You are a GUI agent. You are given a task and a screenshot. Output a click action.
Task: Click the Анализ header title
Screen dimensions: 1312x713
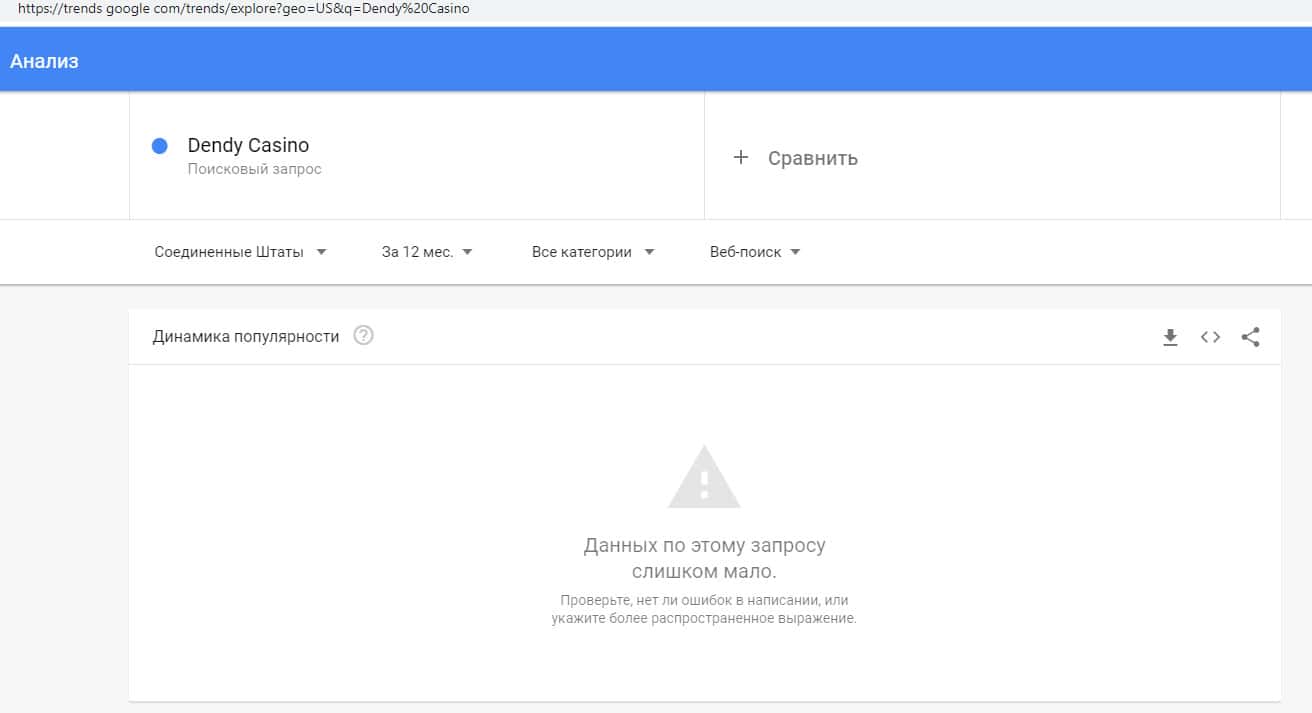tap(44, 61)
